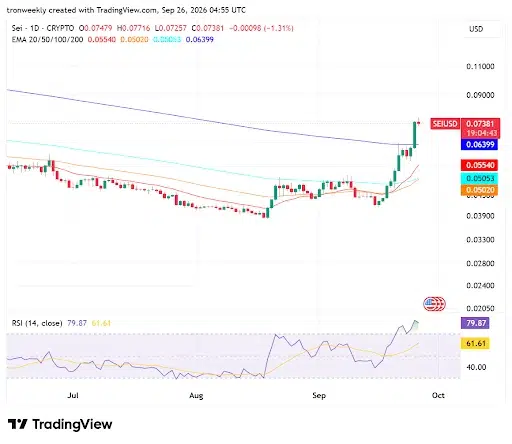Click the 0.09000 price axis label
This screenshot has width=512, height=444.
click(x=480, y=95)
